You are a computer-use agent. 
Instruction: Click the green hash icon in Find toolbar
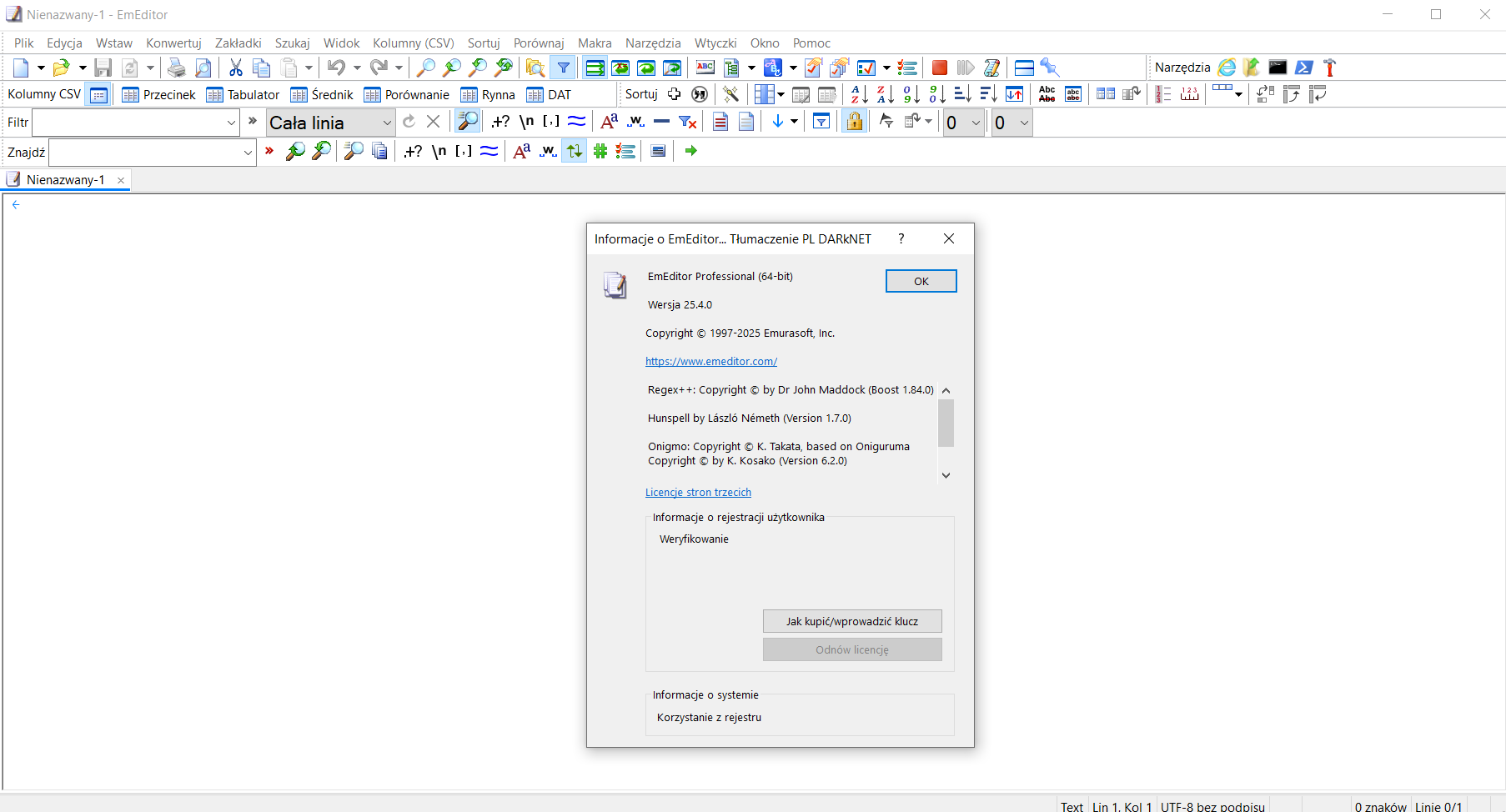click(600, 151)
